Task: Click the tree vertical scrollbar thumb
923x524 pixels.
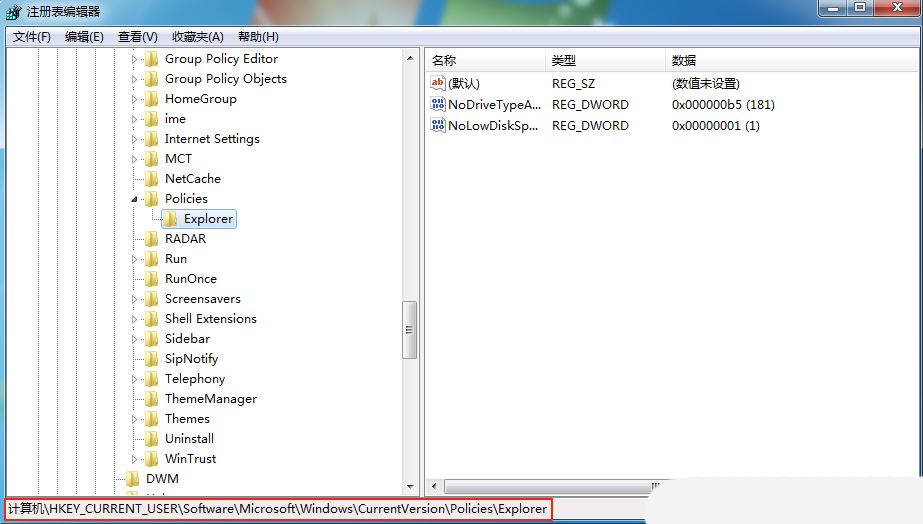Action: 410,330
